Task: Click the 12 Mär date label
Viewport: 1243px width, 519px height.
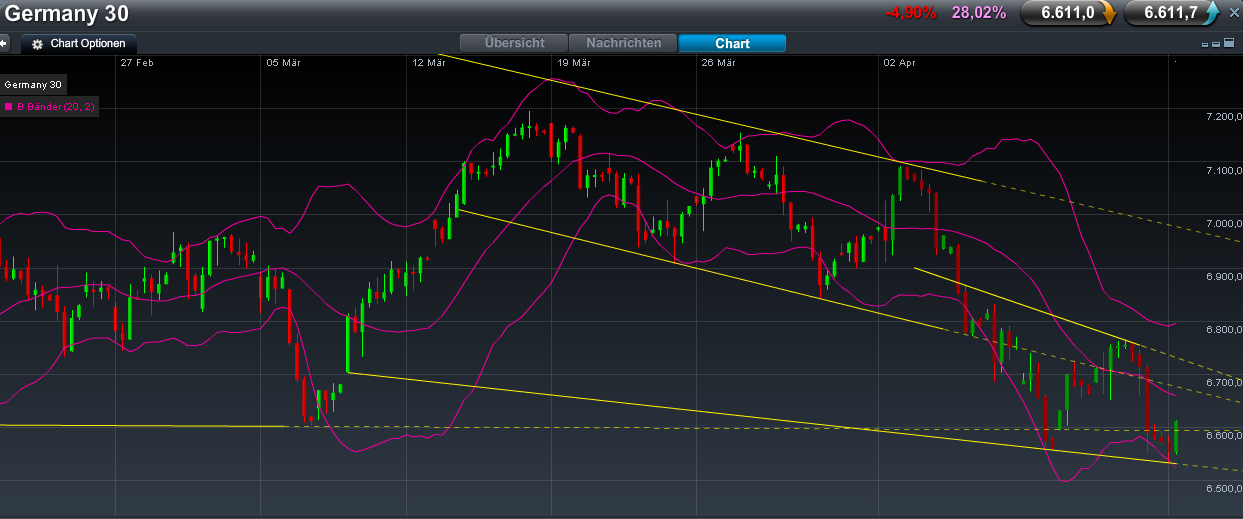Action: click(x=428, y=62)
